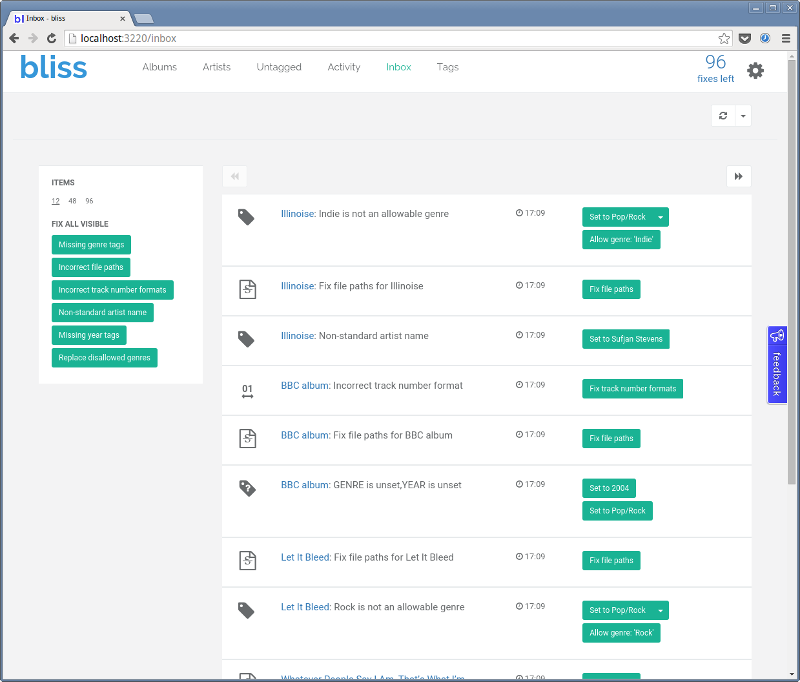Open dropdown arrow on Let It Bleed Set to Pop/Rock
Screen dimensions: 800x682
click(661, 610)
